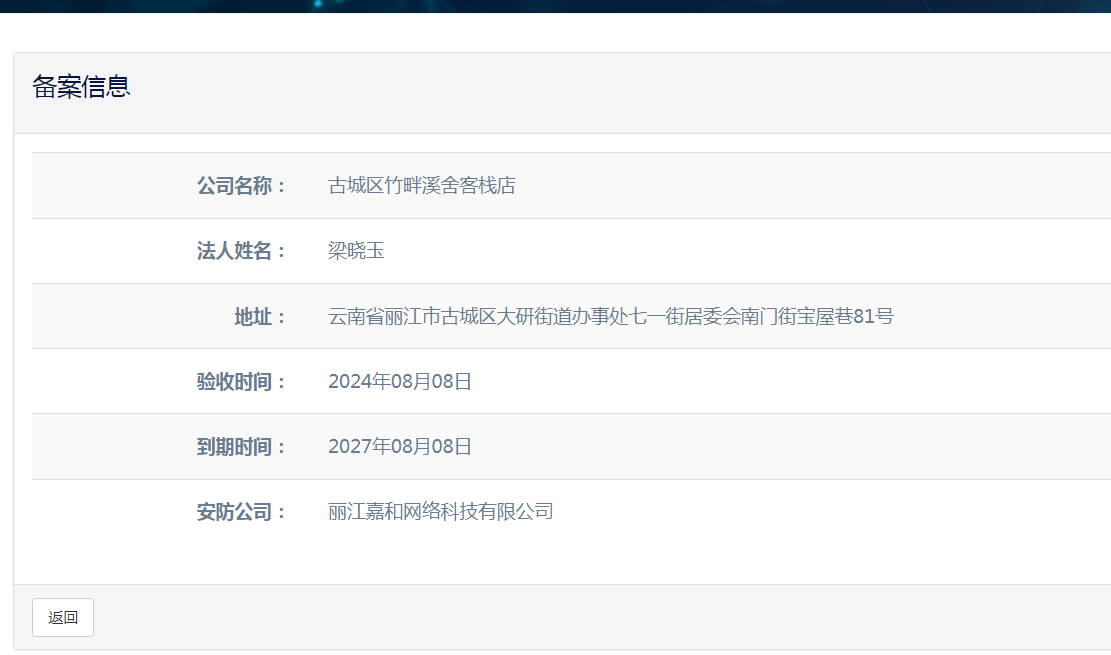Click the dark banner at page top
1111x655 pixels.
click(x=555, y=6)
